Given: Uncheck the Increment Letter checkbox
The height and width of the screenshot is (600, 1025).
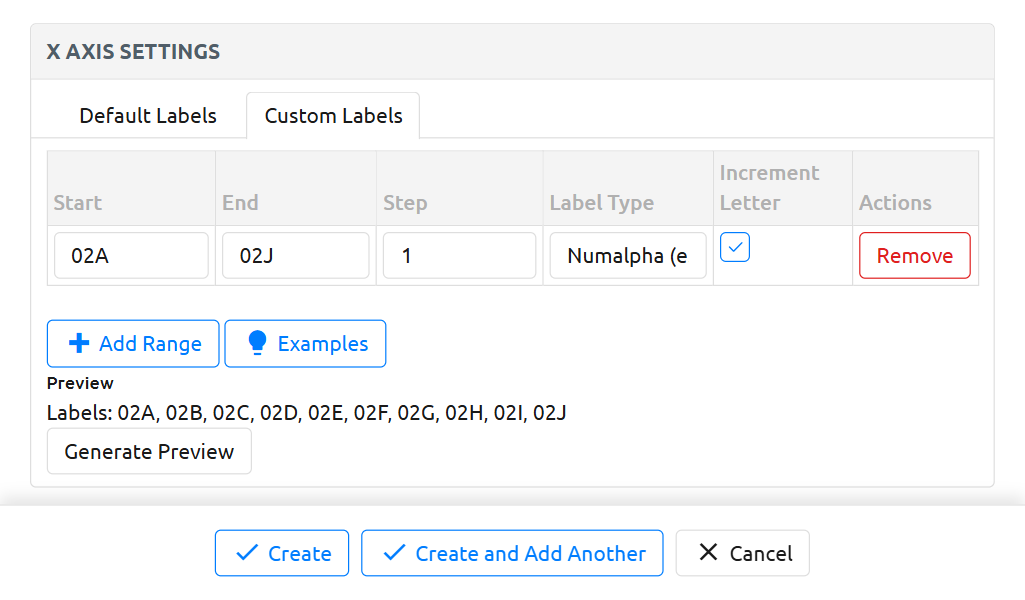Looking at the screenshot, I should [x=735, y=247].
